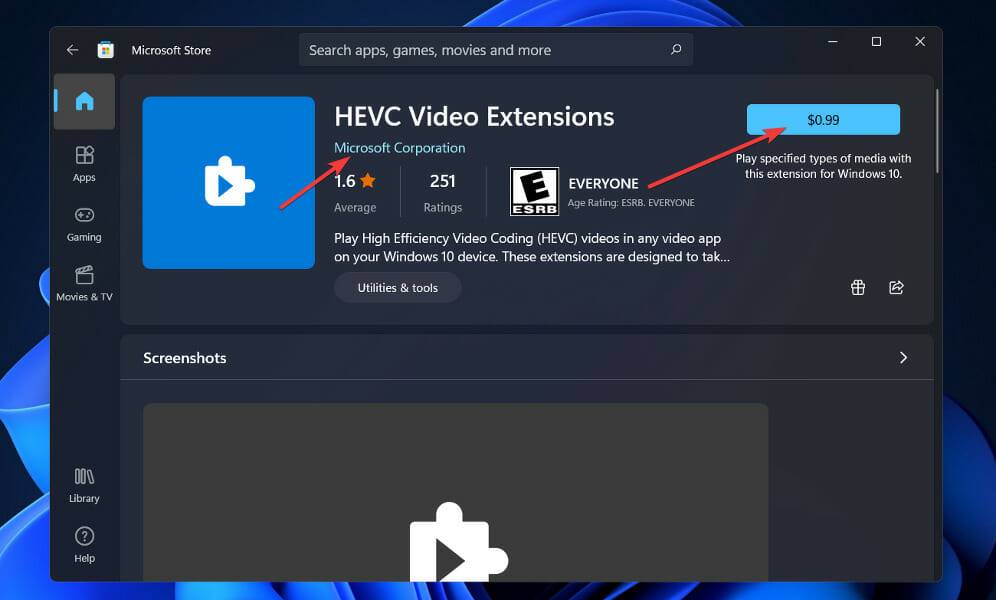View the 251 Ratings count
This screenshot has height=600, width=996.
click(x=443, y=192)
